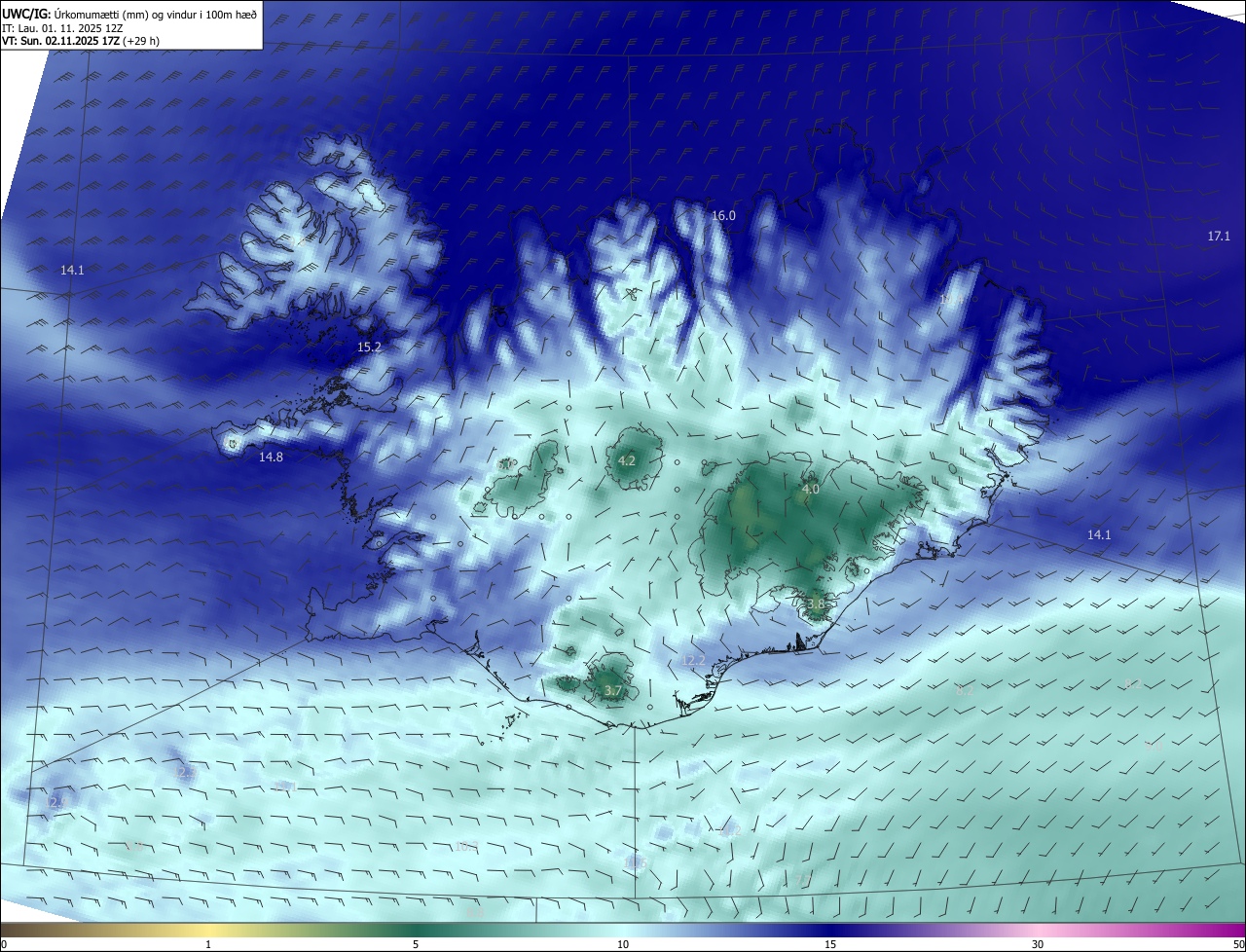
Task: Click the colorbar tick label 0
Action: pos(3,945)
